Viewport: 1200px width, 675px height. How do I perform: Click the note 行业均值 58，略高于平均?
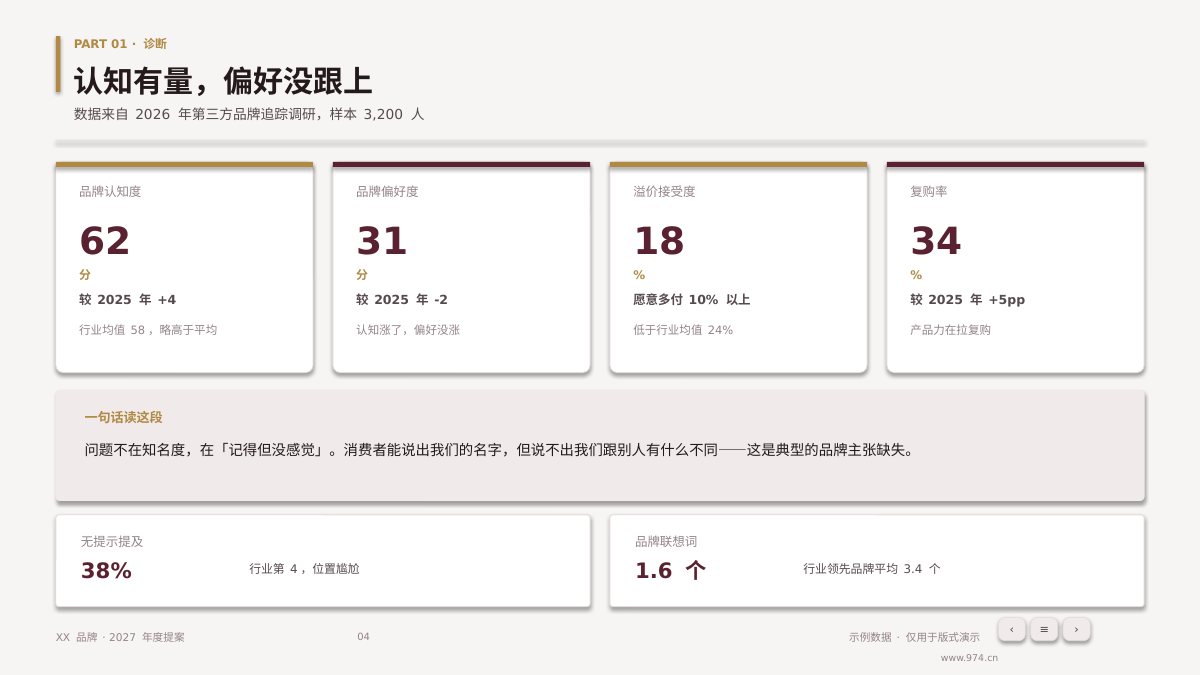pos(148,329)
